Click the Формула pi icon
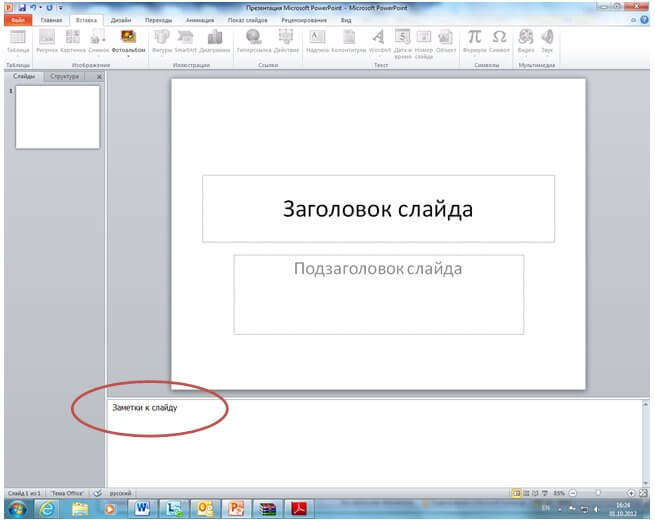Image resolution: width=655 pixels, height=520 pixels. coord(474,39)
